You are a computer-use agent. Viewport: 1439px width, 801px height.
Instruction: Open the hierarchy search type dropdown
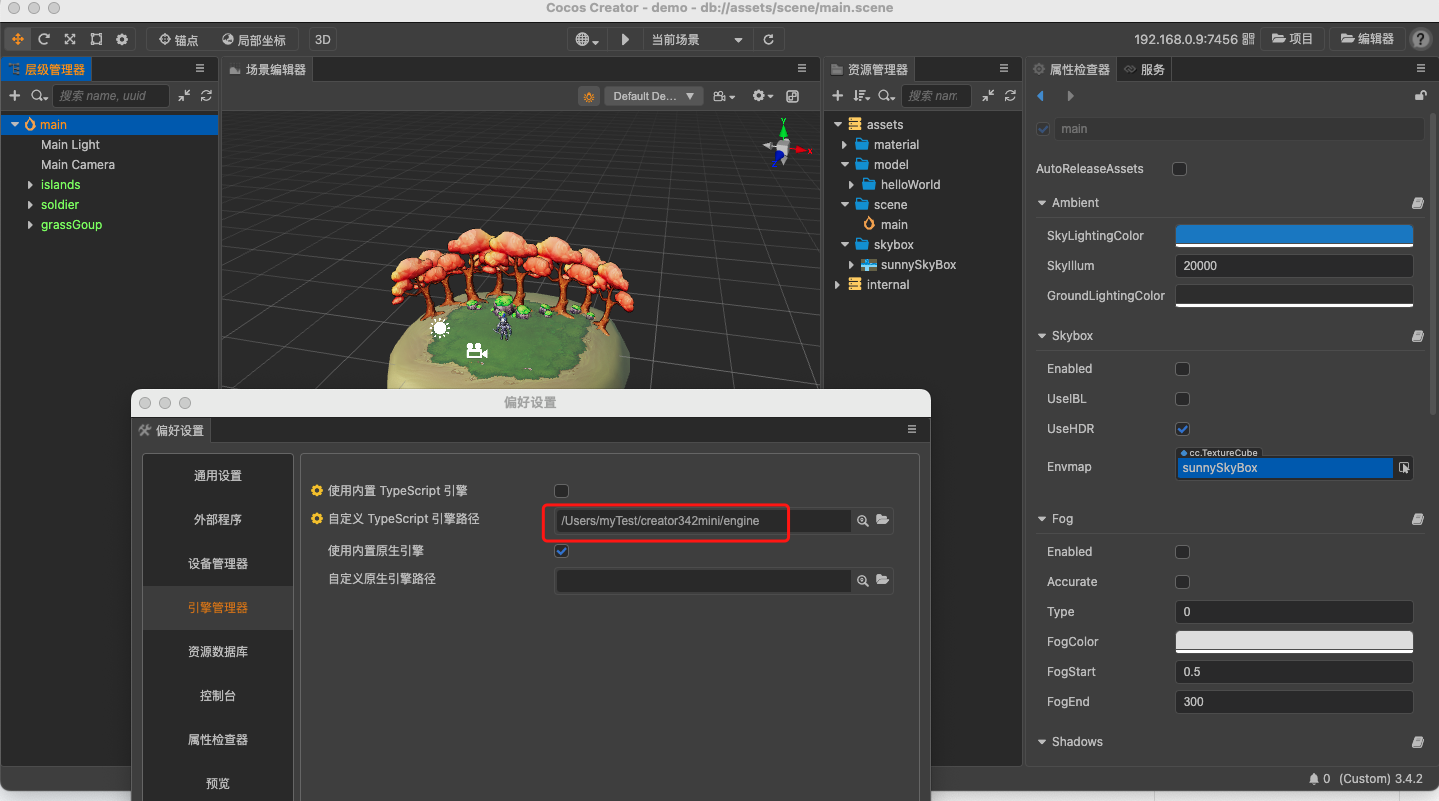coord(39,96)
